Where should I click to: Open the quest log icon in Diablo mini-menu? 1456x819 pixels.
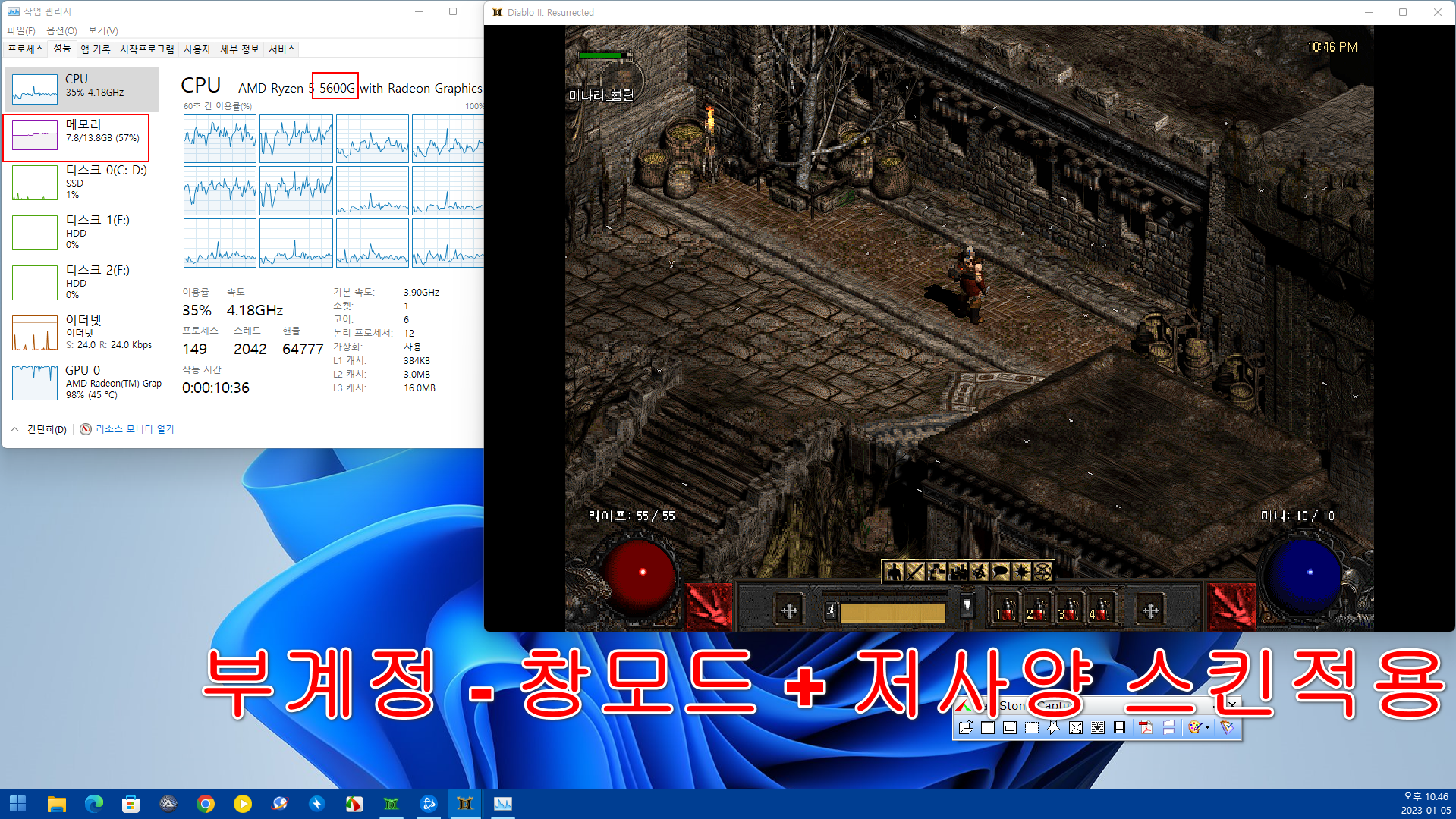(x=1021, y=572)
